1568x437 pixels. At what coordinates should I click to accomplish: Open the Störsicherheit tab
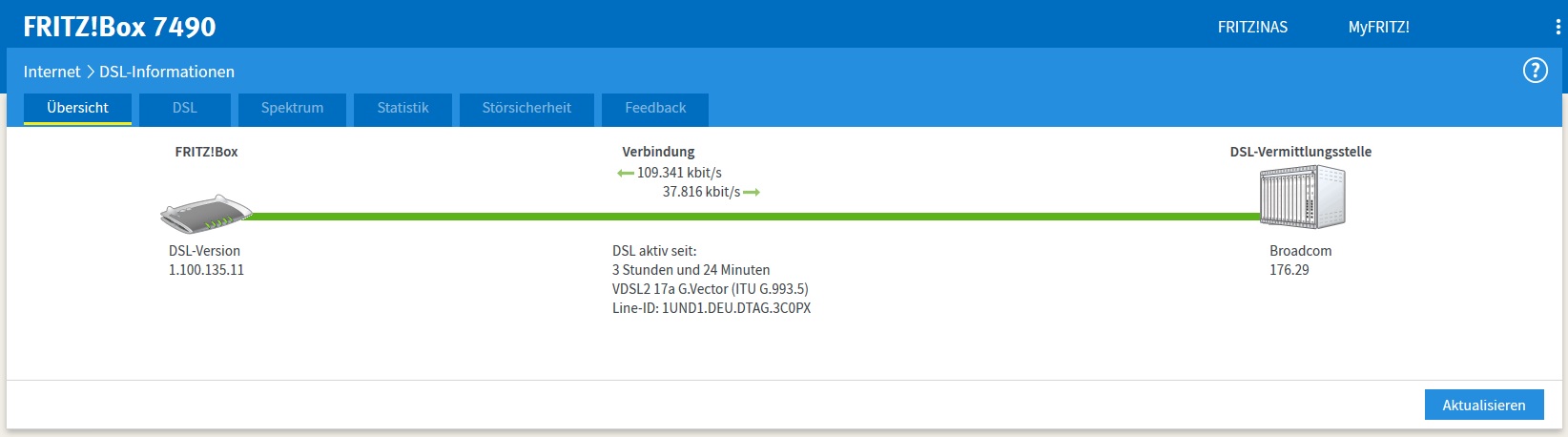point(526,109)
